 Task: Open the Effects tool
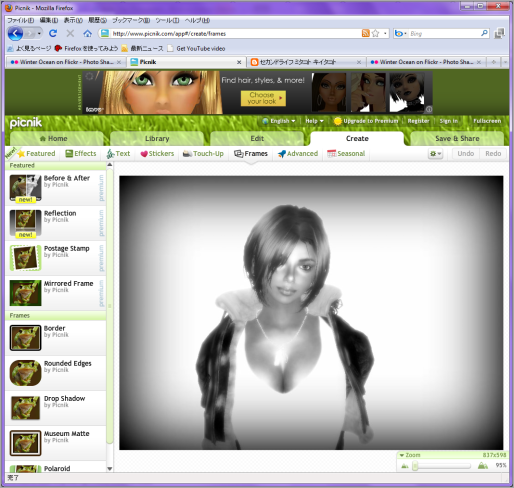pyautogui.click(x=81, y=154)
